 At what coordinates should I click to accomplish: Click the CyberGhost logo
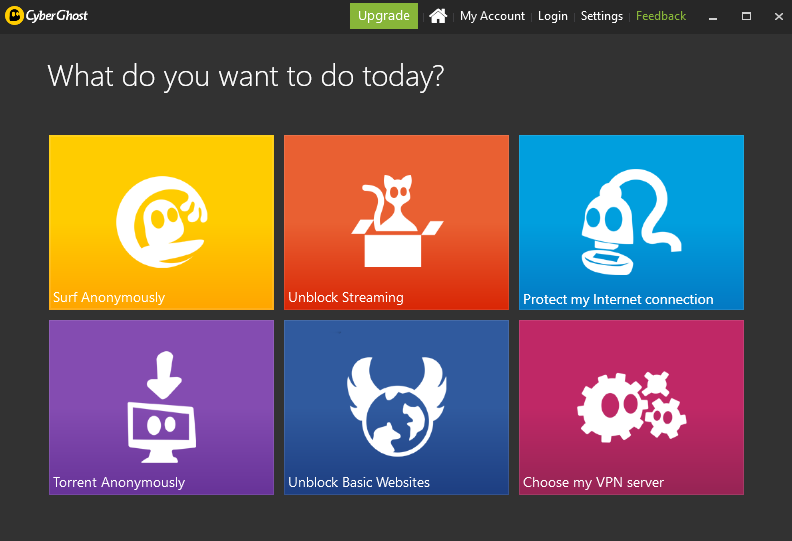click(46, 16)
